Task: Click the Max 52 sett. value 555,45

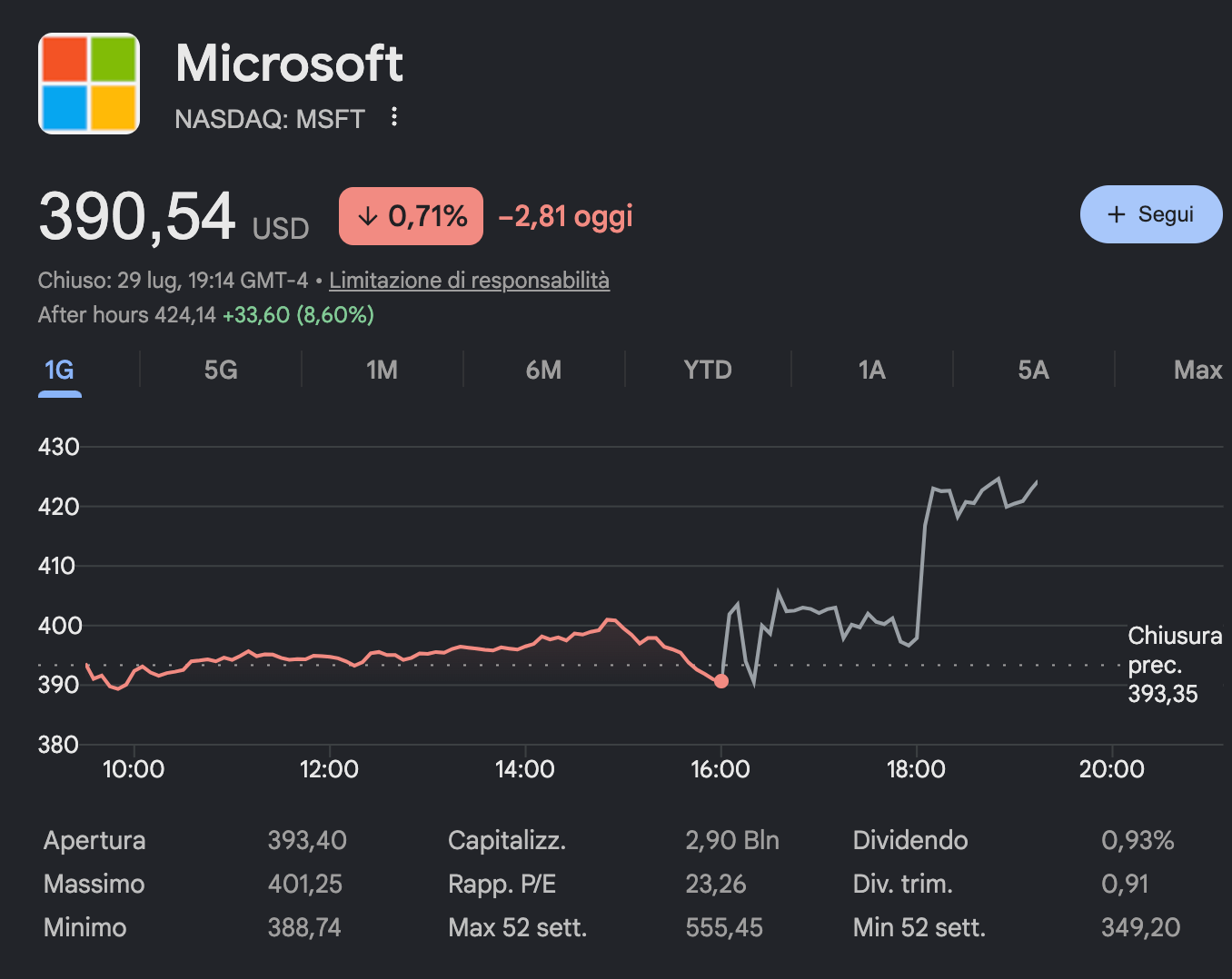Action: [x=724, y=927]
